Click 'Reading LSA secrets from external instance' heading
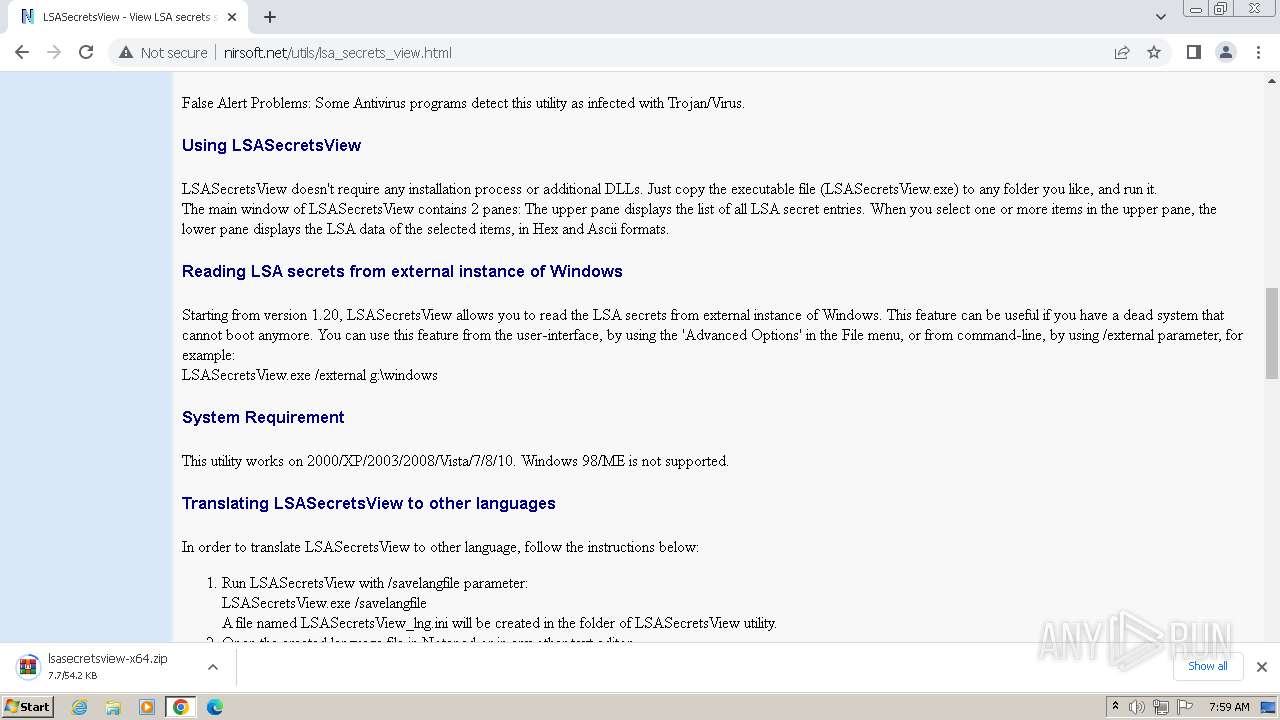This screenshot has height=720, width=1280. (402, 271)
